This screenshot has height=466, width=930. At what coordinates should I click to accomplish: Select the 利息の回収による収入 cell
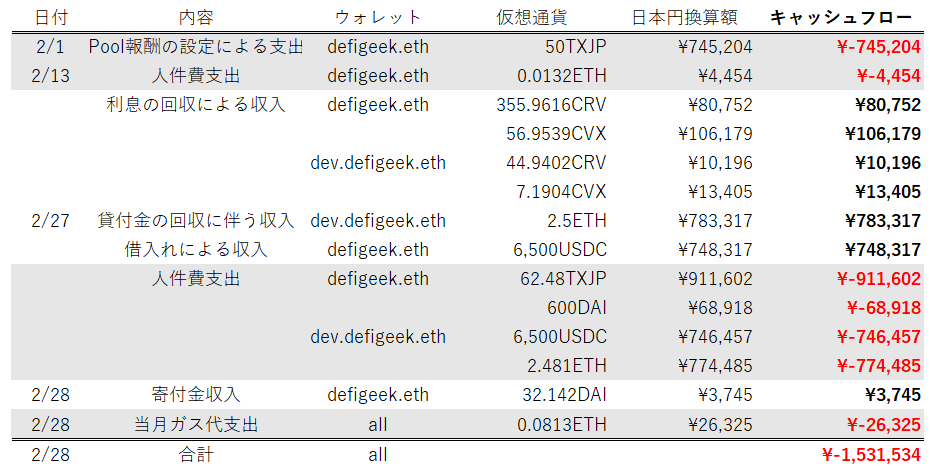(196, 105)
